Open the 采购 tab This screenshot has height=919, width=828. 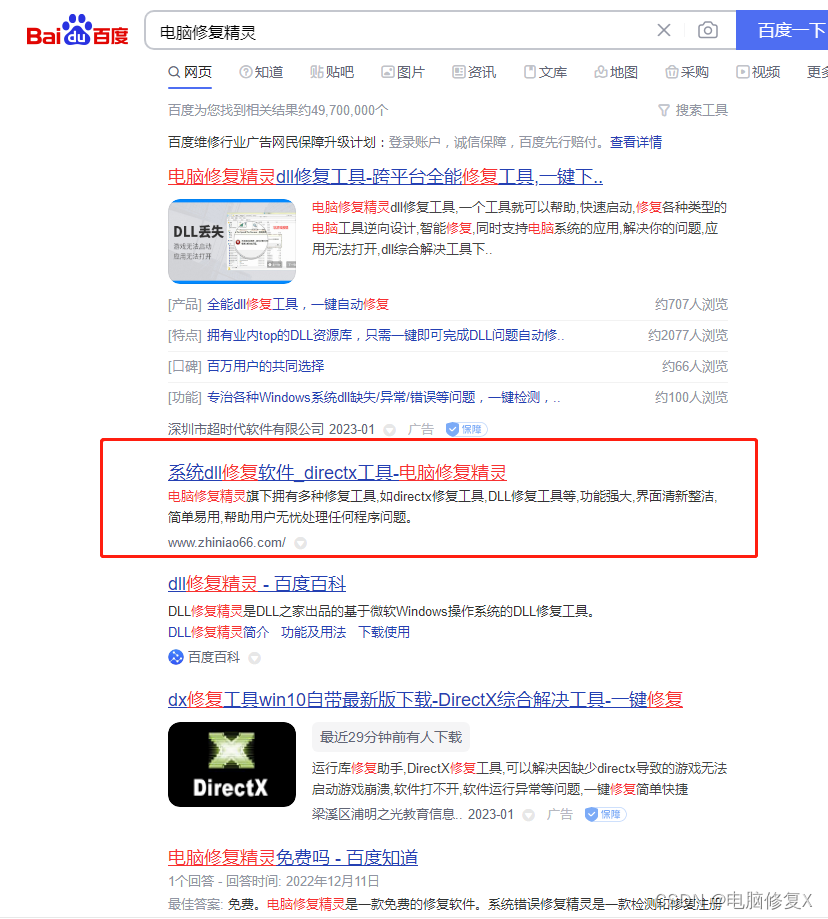pos(687,72)
